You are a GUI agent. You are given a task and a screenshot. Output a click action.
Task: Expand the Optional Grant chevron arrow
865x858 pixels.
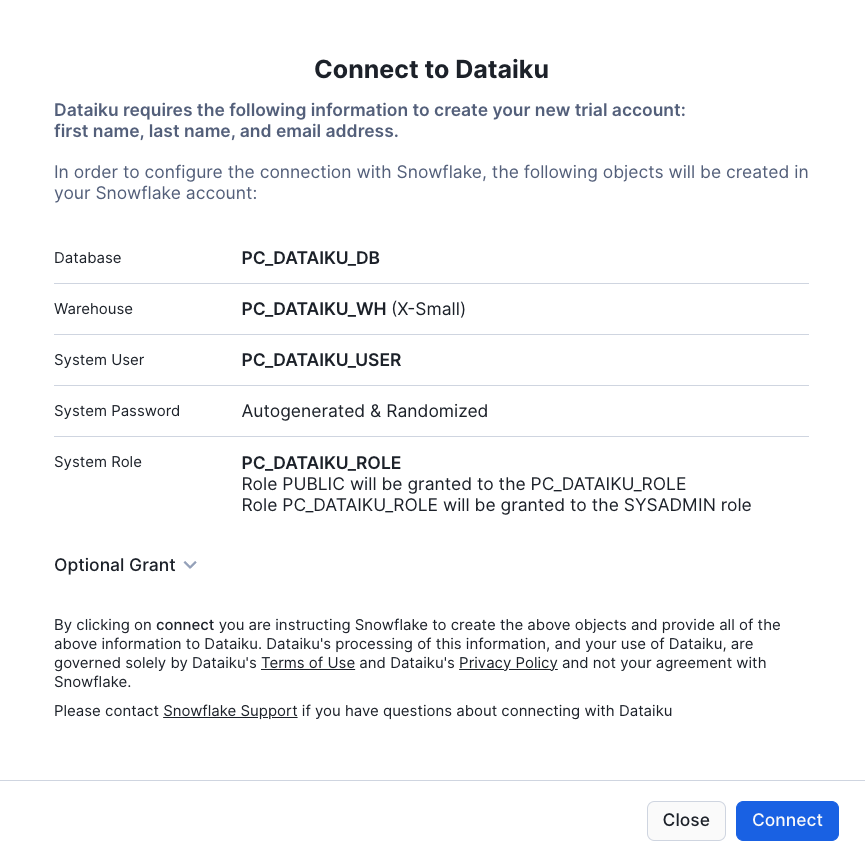(x=190, y=565)
